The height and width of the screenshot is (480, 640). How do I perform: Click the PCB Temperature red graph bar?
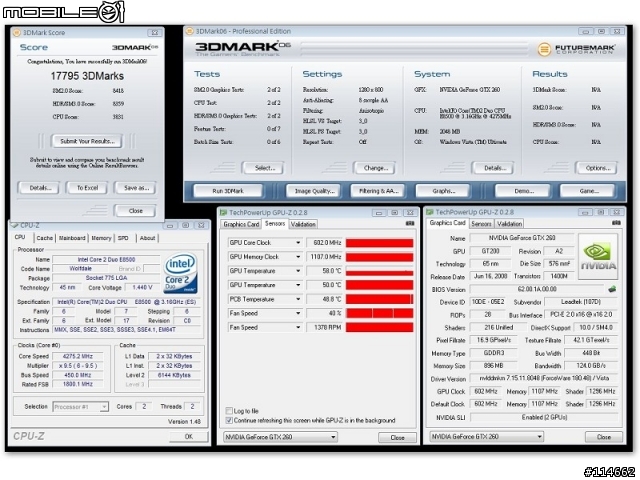(x=380, y=299)
